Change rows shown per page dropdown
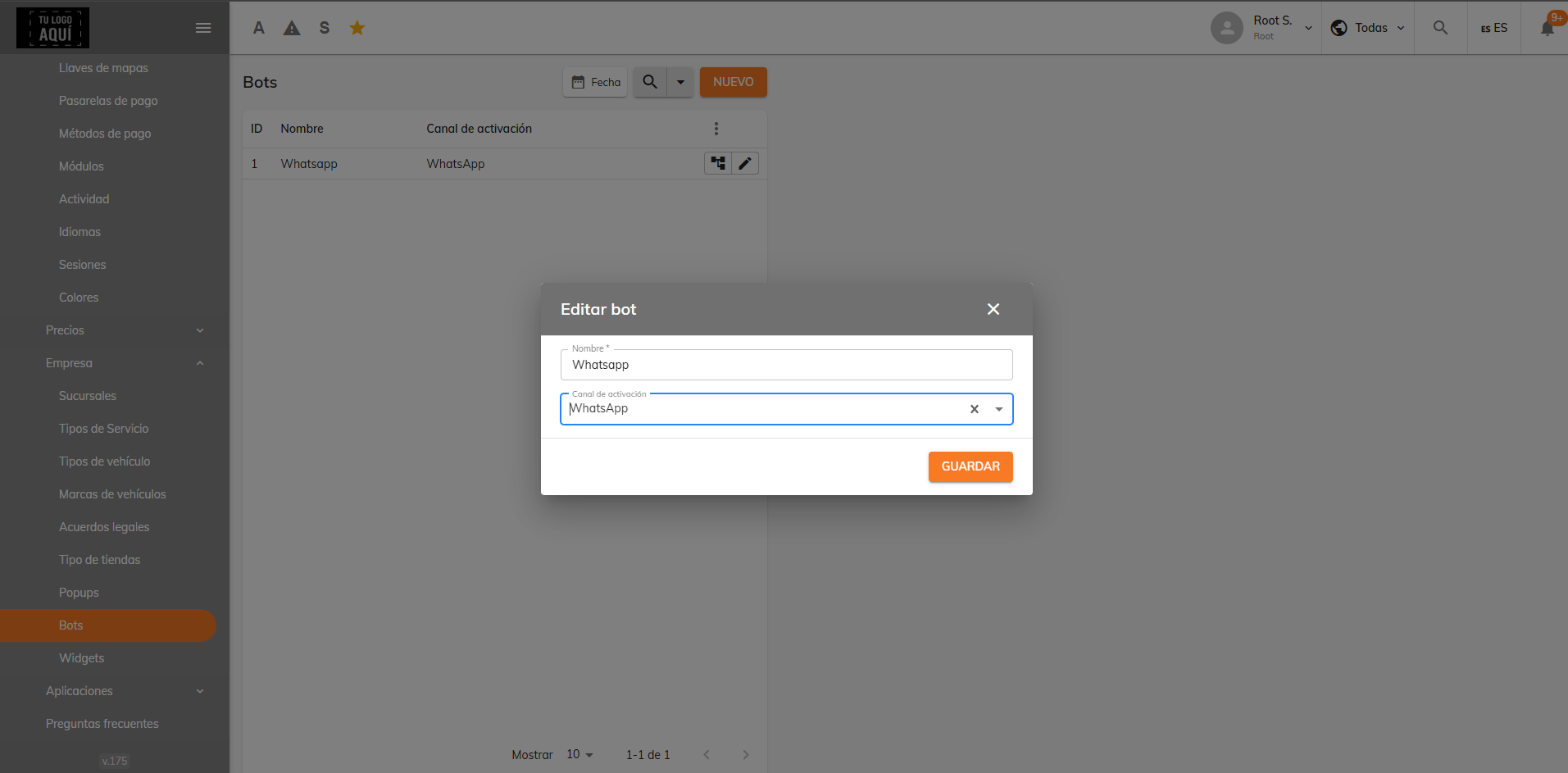The width and height of the screenshot is (1568, 773). click(579, 755)
